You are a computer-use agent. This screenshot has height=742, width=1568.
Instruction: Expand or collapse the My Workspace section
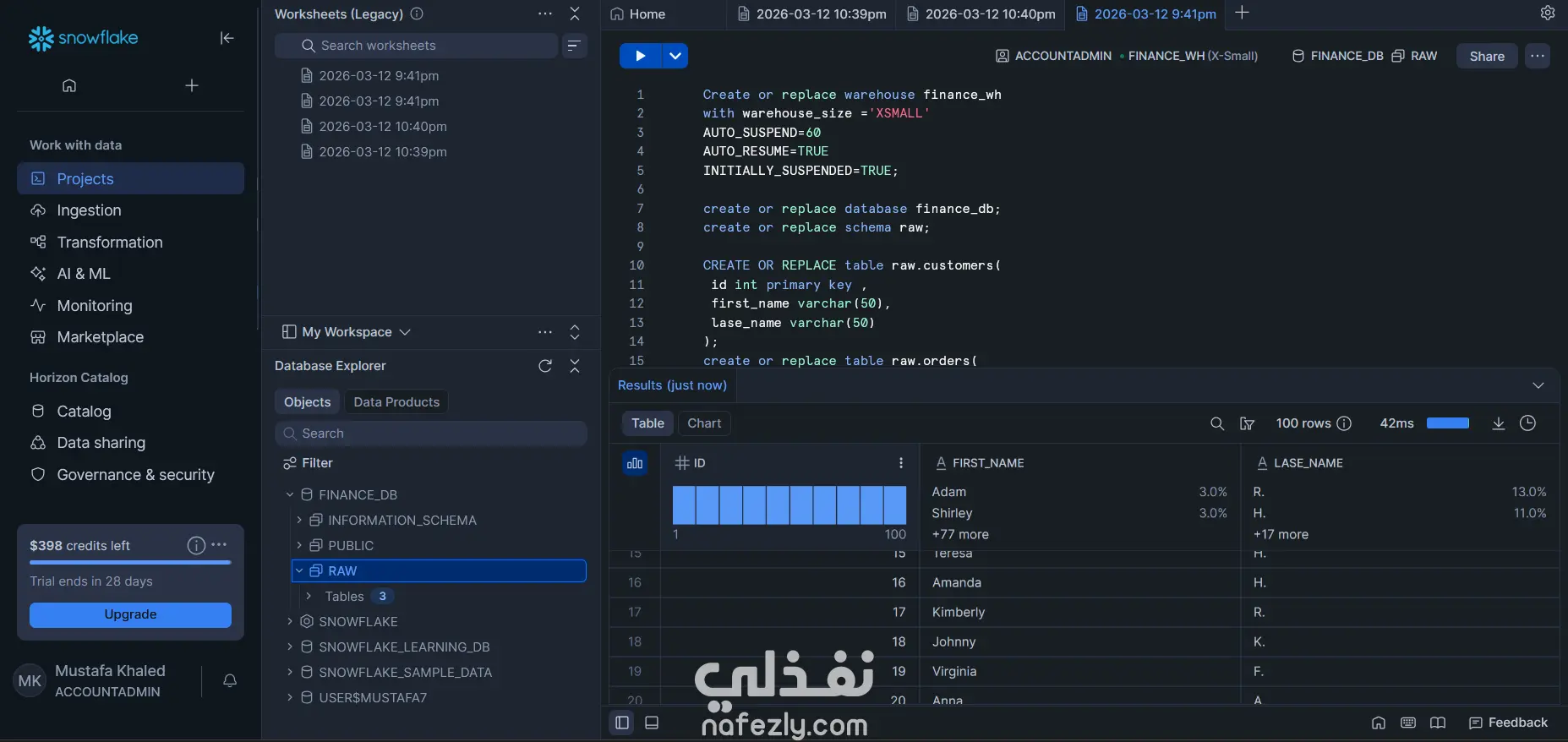575,332
